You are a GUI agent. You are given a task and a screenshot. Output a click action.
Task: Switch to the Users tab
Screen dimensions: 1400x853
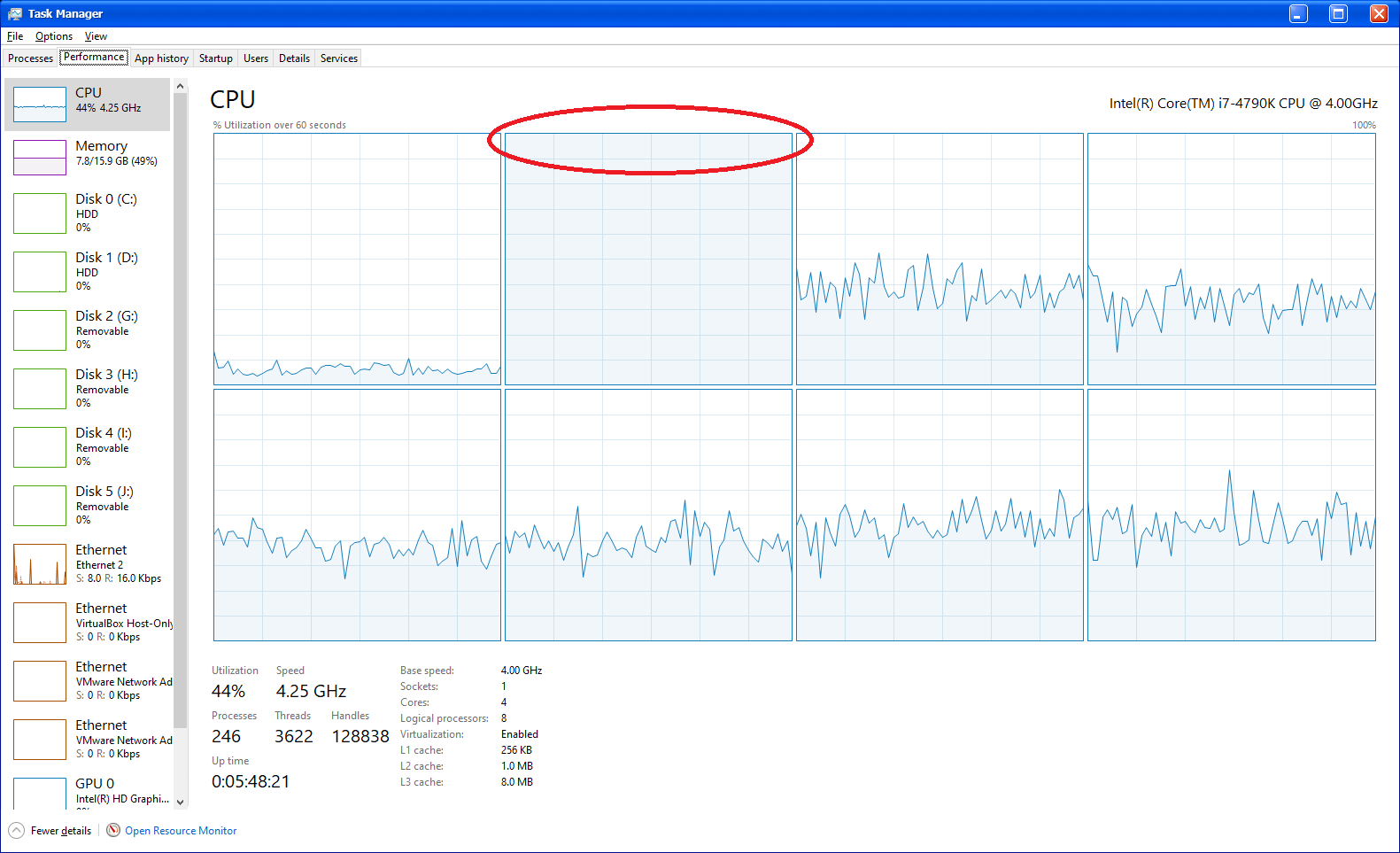click(256, 58)
